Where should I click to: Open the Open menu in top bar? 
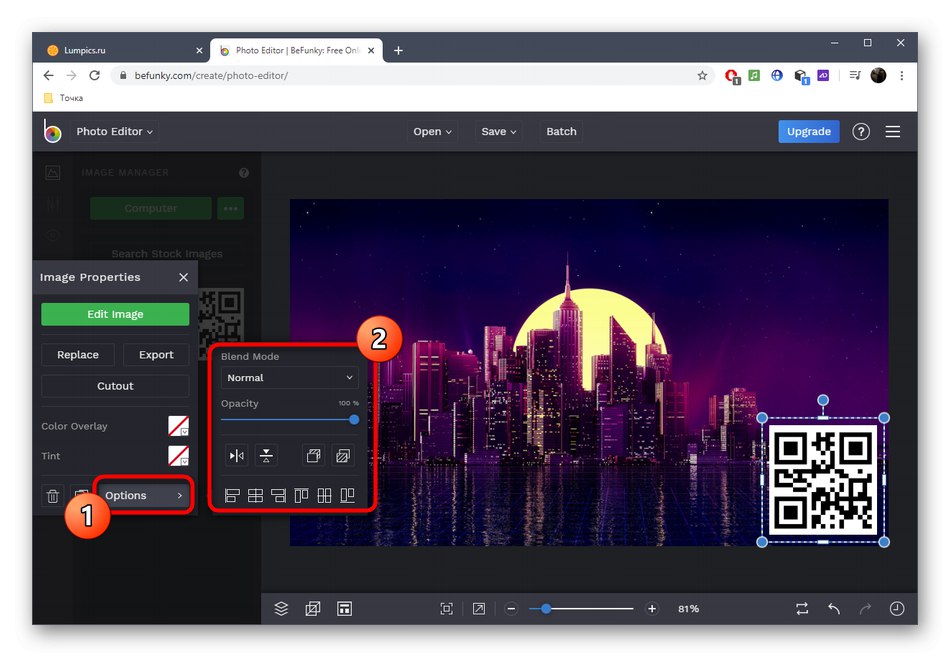pyautogui.click(x=433, y=131)
